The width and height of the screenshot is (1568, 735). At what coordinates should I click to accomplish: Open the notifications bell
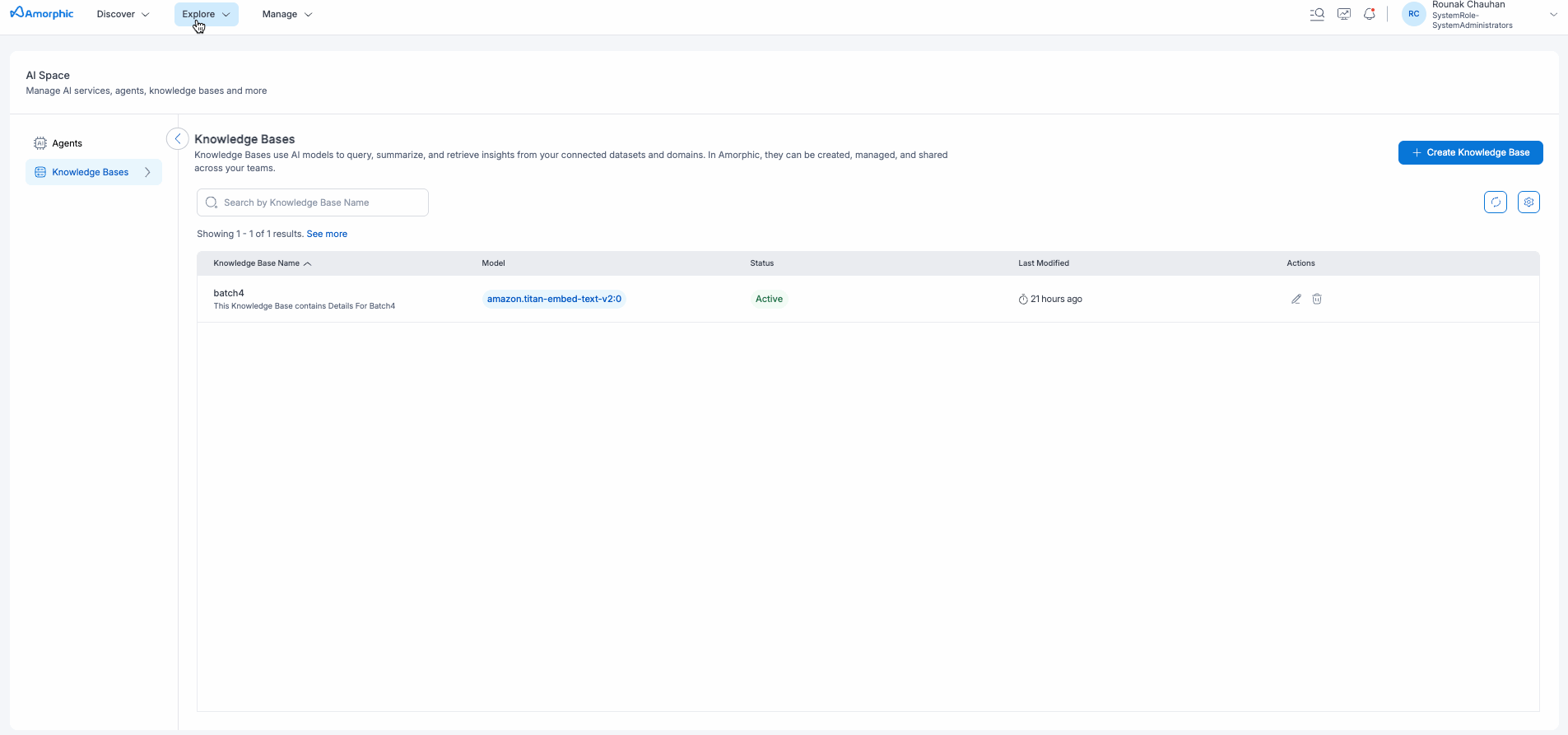(1370, 14)
